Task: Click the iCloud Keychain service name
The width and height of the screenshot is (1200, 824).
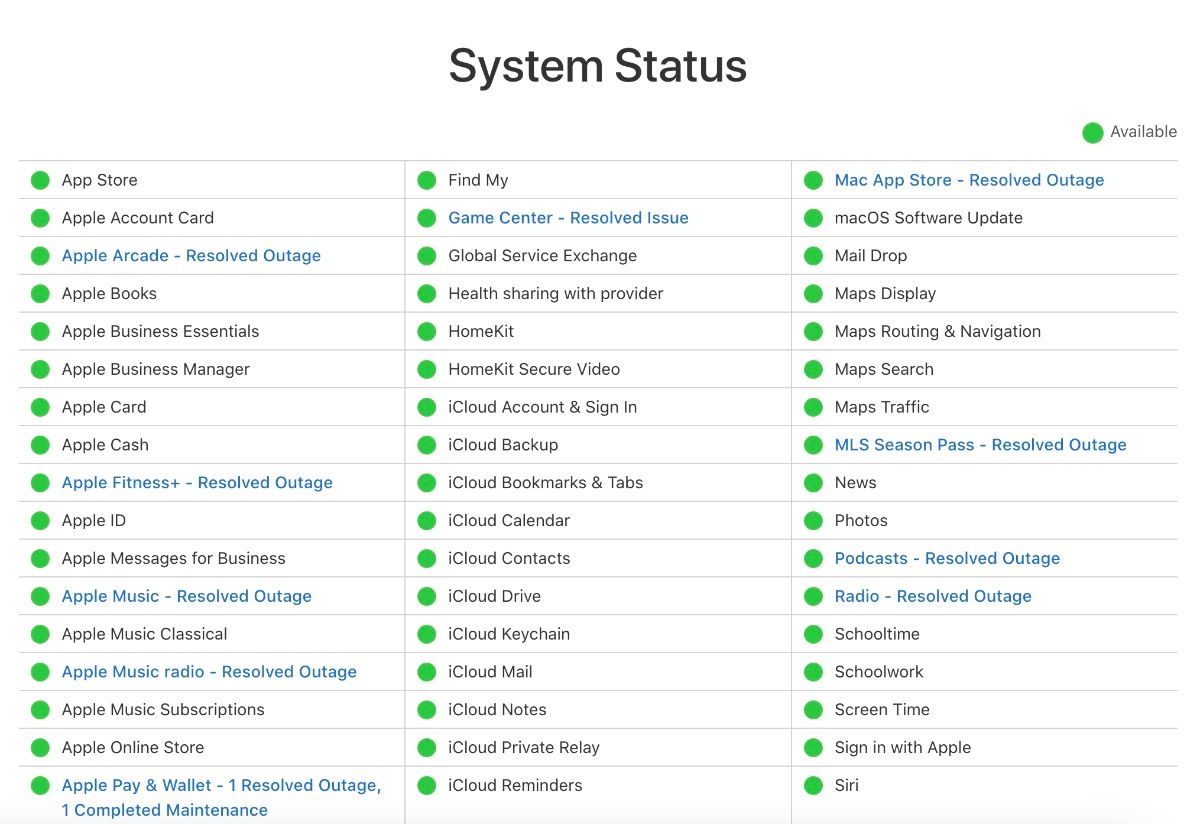Action: [x=509, y=634]
